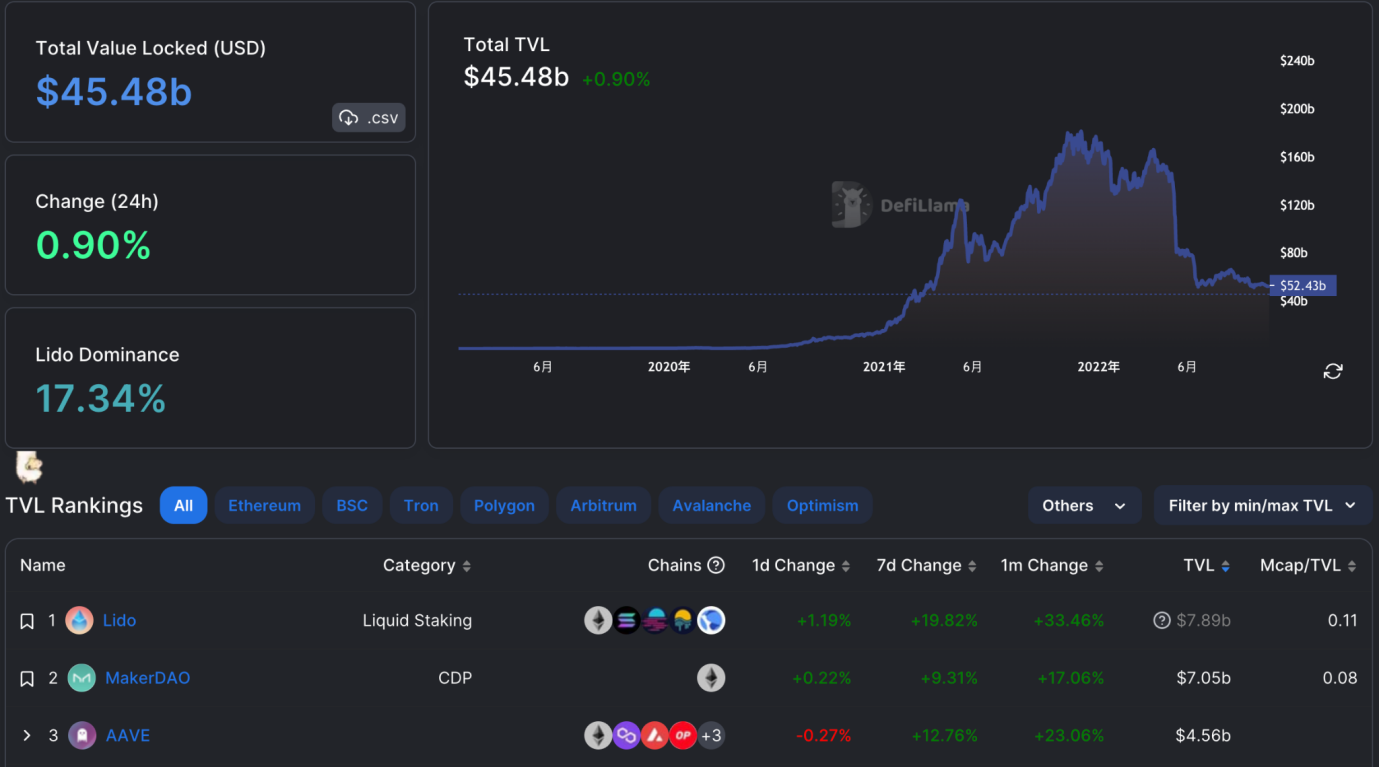This screenshot has height=767, width=1379.
Task: Bookmark the MakerDAO protocol row
Action: point(27,679)
